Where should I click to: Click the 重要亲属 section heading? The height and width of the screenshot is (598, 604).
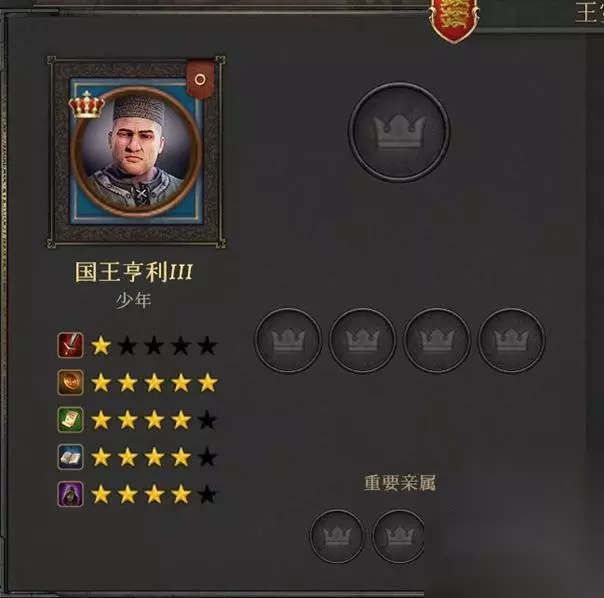(399, 483)
